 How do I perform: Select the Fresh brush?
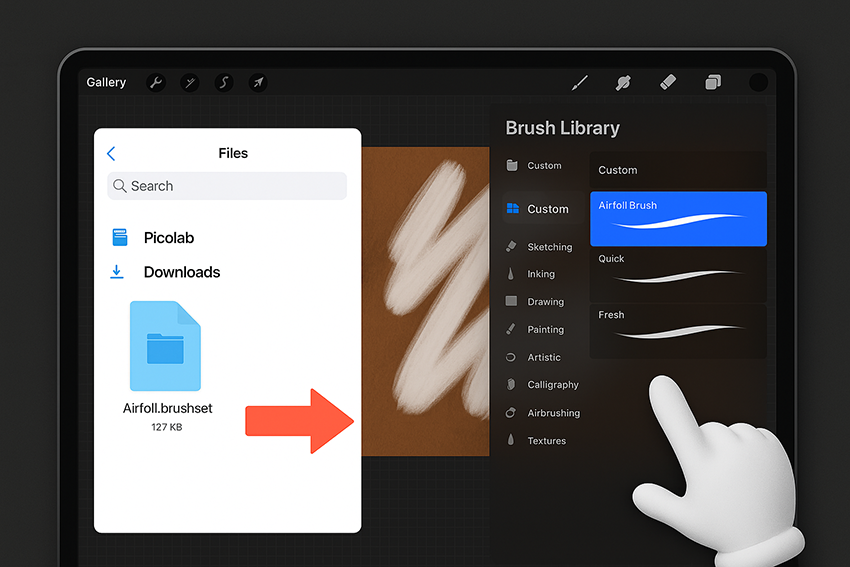click(678, 331)
